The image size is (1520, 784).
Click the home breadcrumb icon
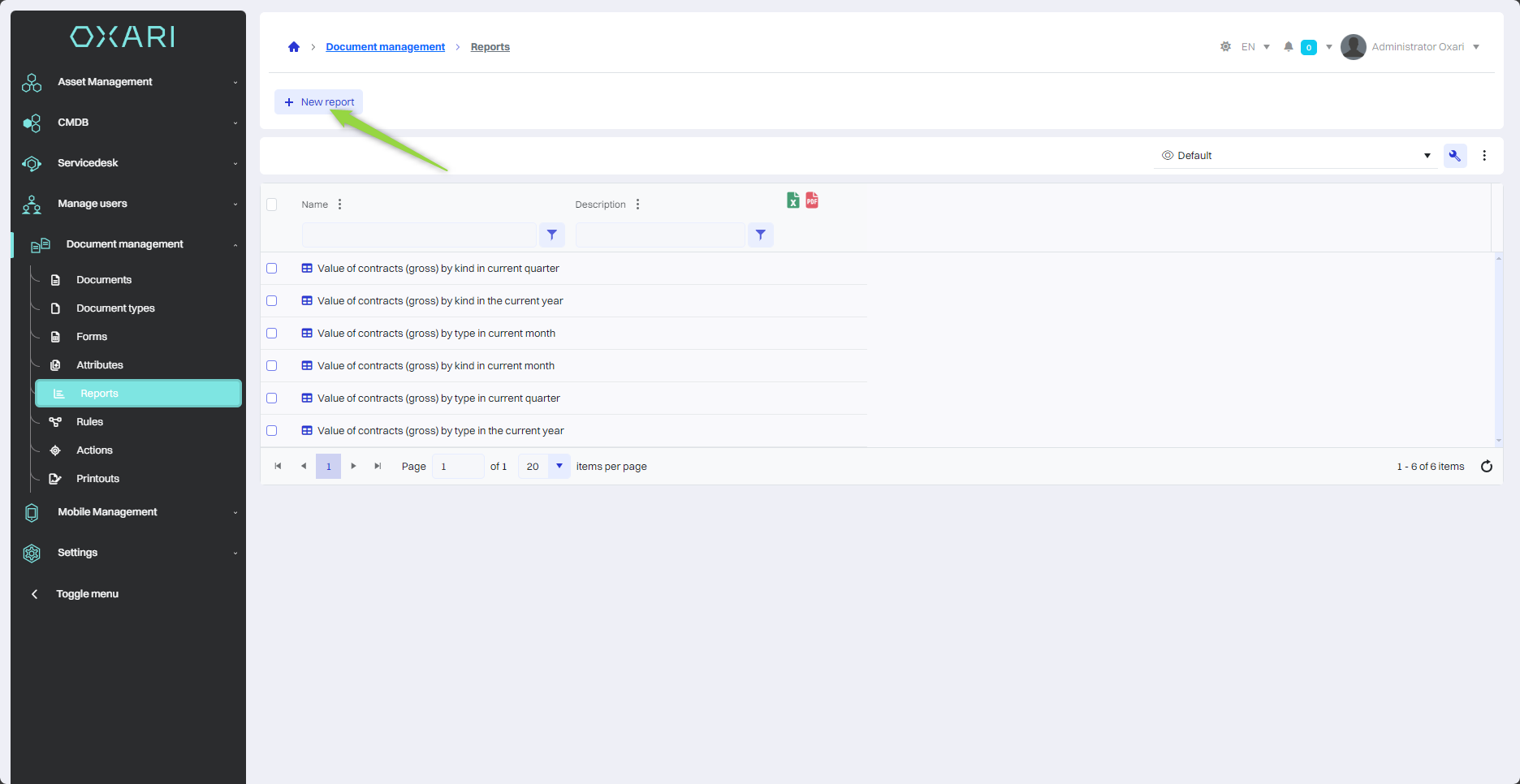tap(294, 47)
